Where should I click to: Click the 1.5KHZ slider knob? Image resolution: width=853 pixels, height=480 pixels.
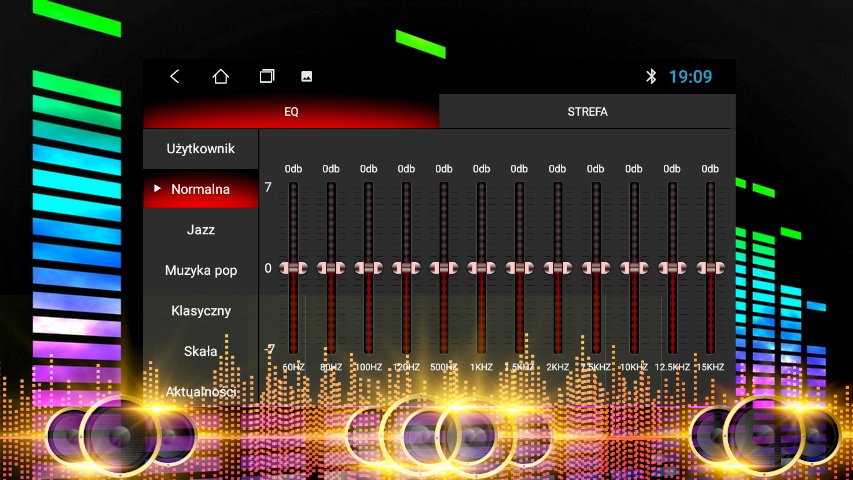tap(519, 268)
